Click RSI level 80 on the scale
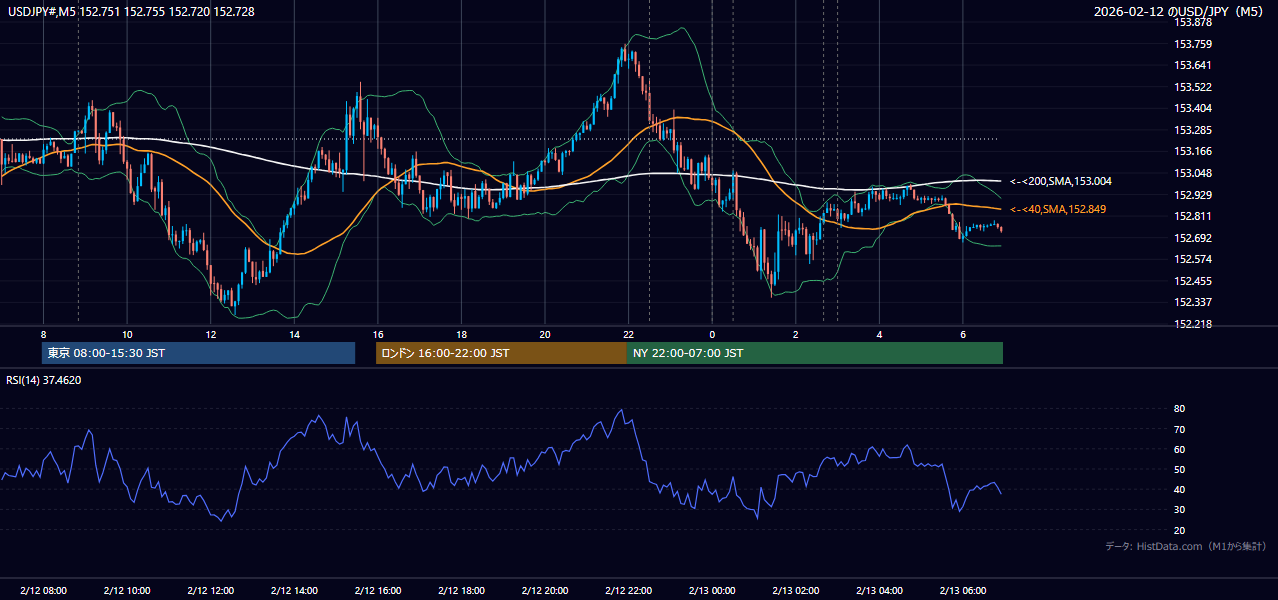The height and width of the screenshot is (600, 1278). [x=1179, y=409]
